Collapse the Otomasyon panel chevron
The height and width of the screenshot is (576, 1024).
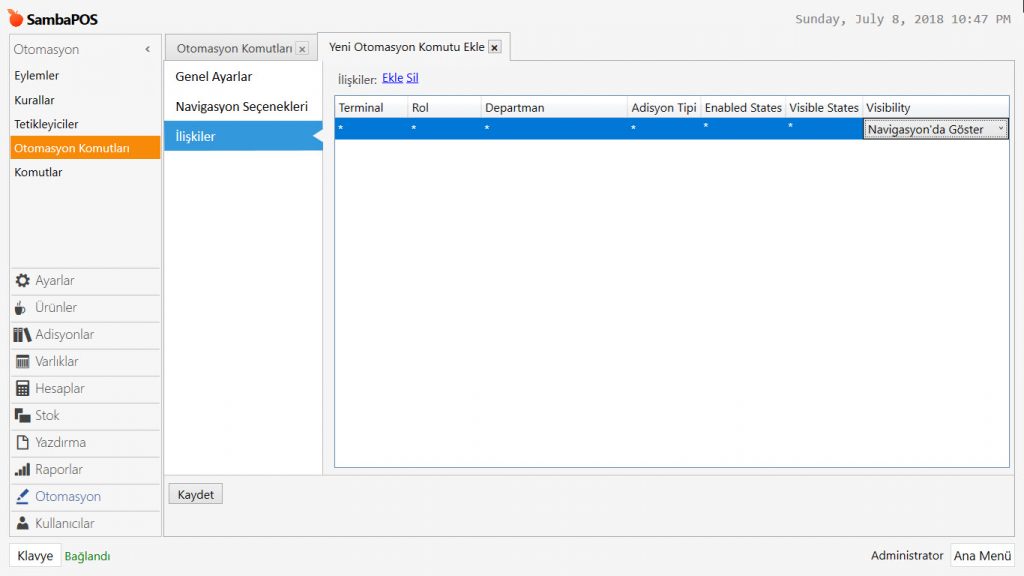(x=148, y=49)
